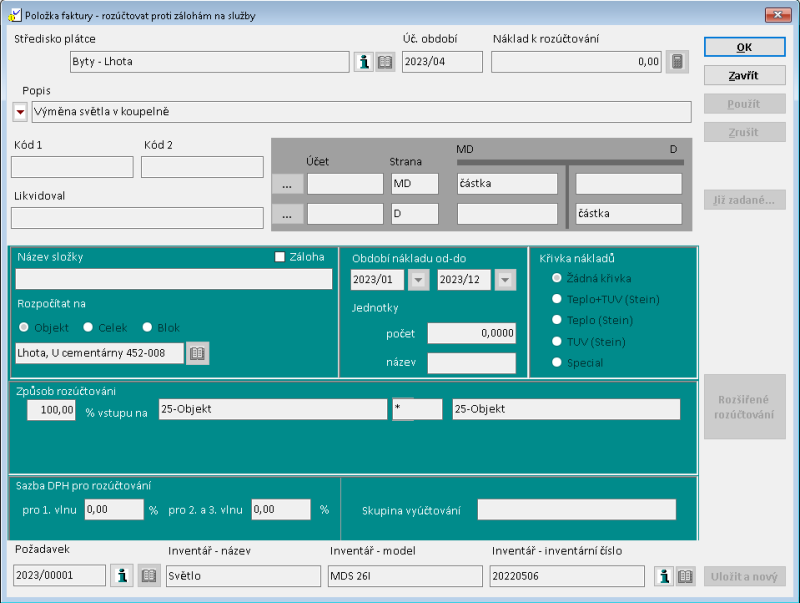This screenshot has width=800, height=603.
Task: Open book lookup next to Požadavek field
Action: point(148,576)
